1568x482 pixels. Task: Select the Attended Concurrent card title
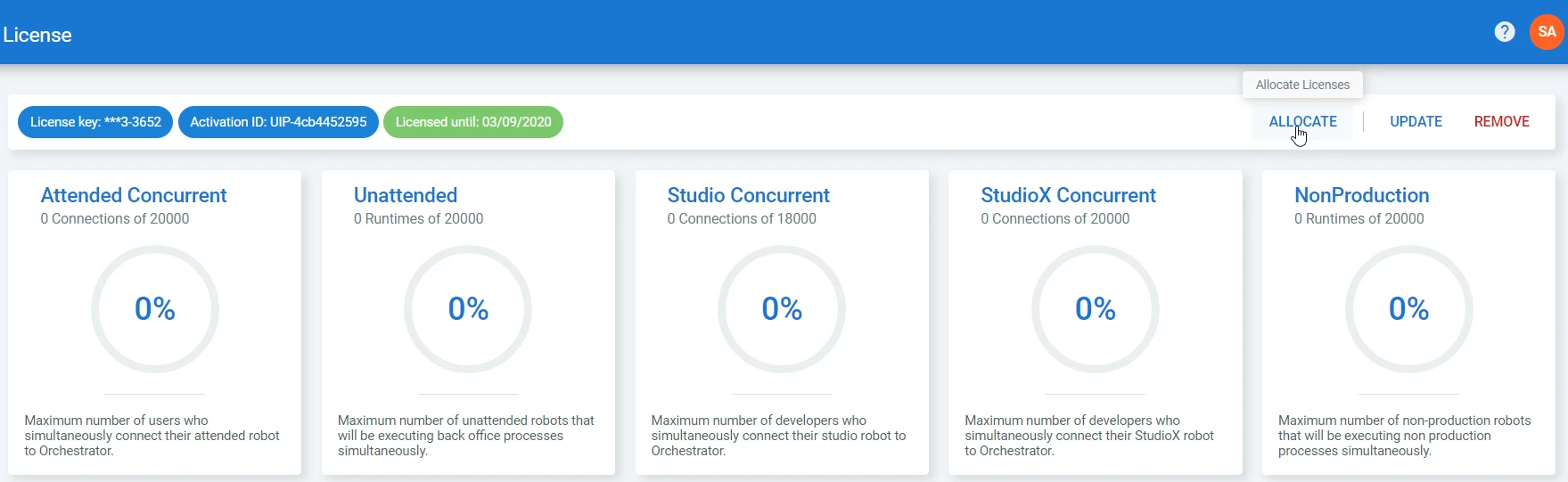click(x=134, y=195)
